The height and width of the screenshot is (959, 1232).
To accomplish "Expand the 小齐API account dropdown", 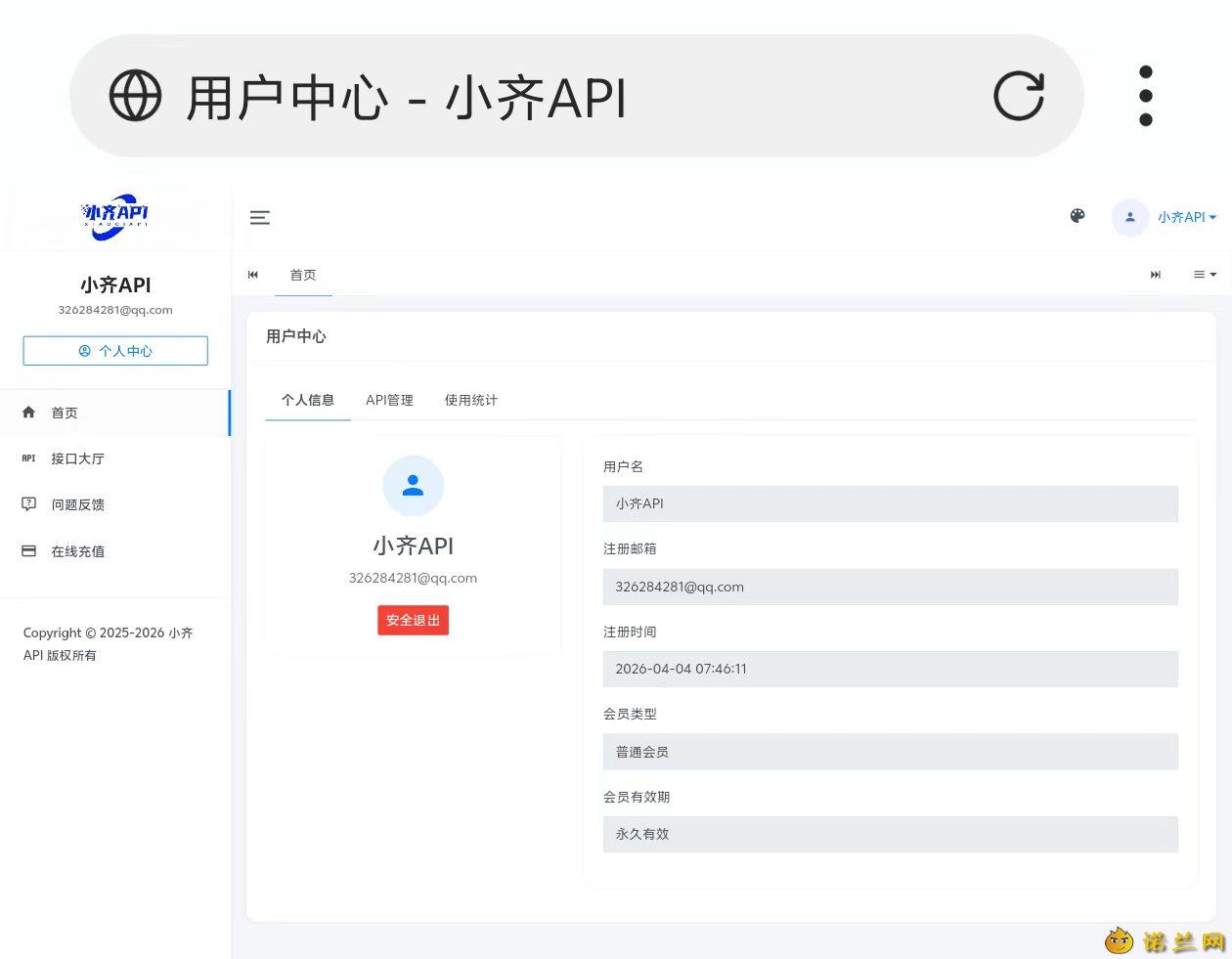I will coord(1187,217).
